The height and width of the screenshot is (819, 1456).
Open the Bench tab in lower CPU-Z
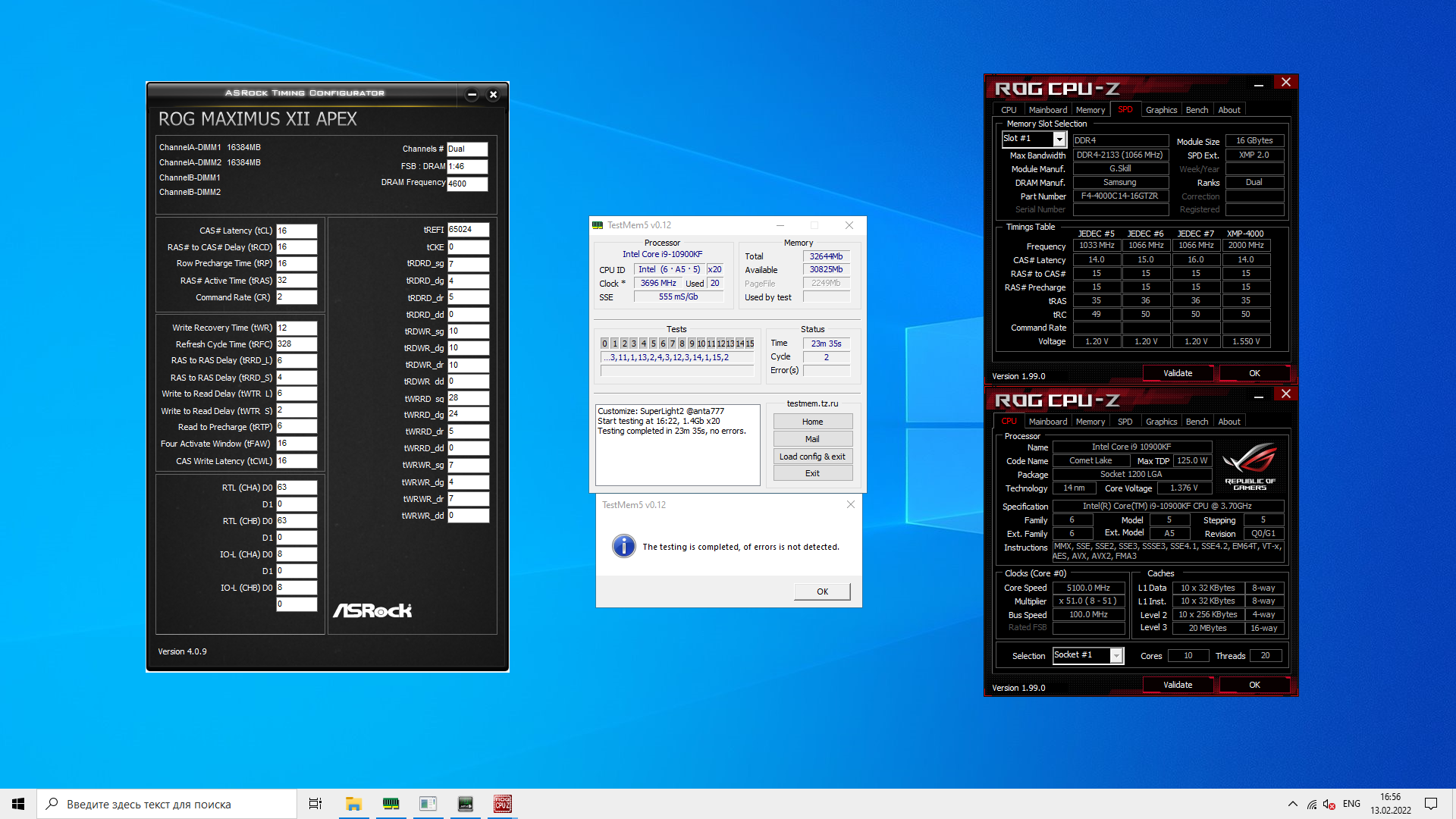[x=1197, y=422]
